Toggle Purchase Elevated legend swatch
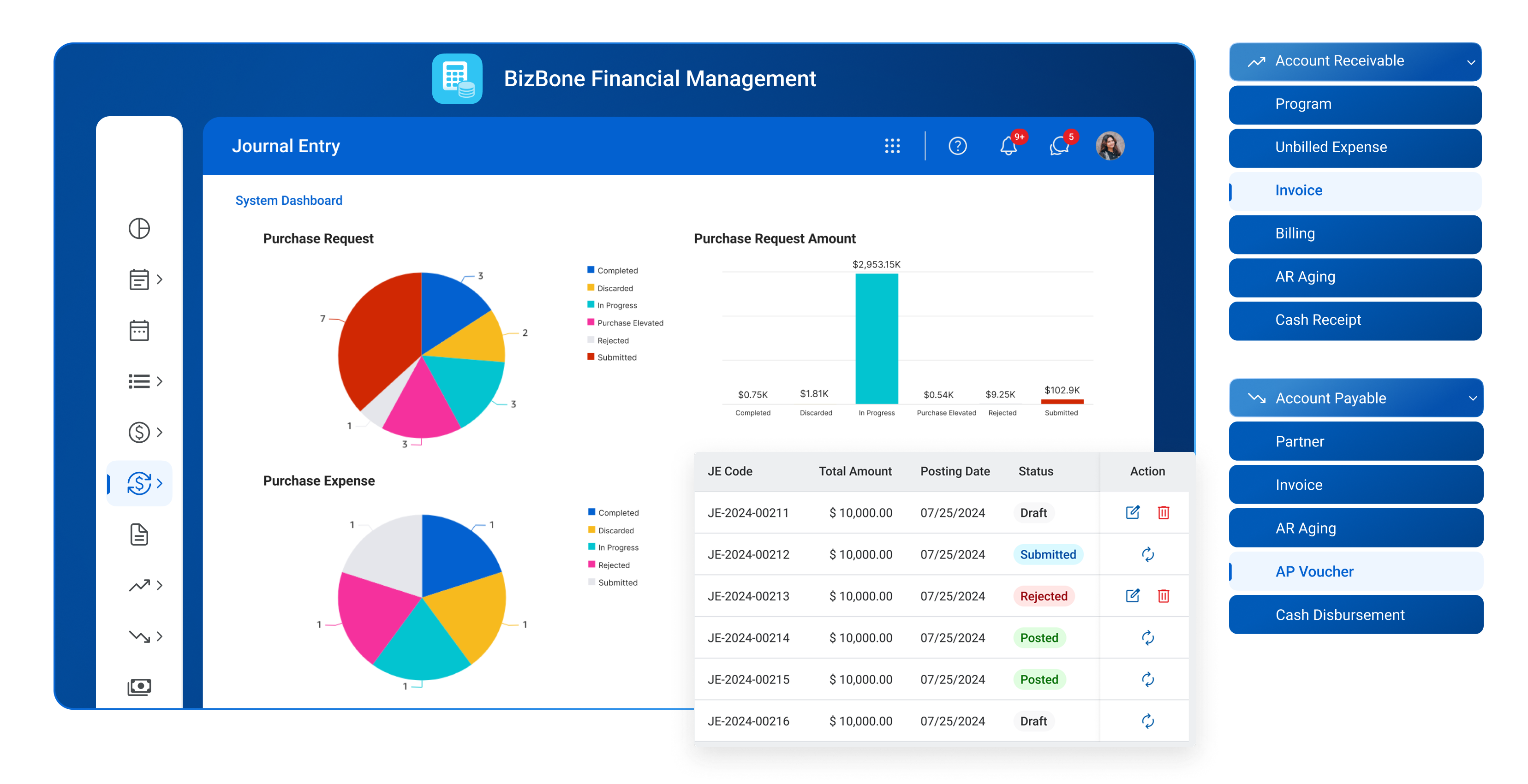 (590, 322)
